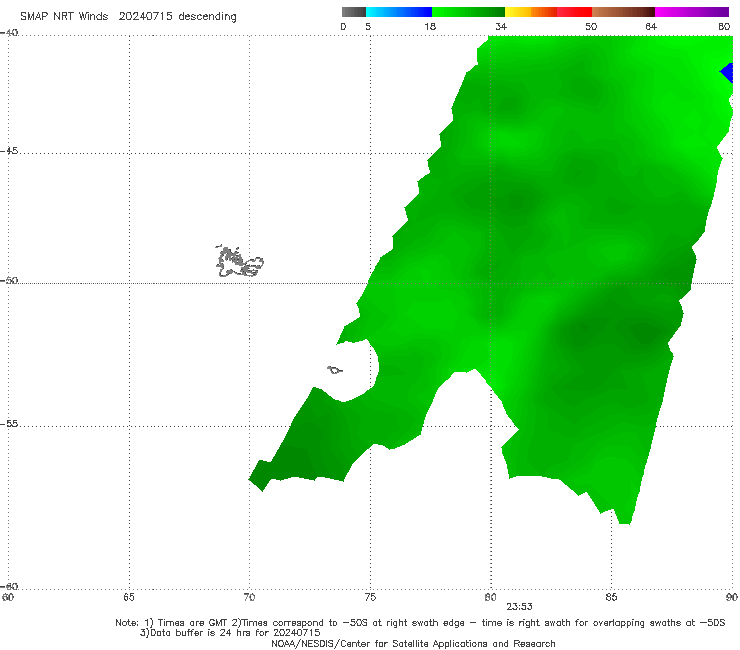Click the longitude label 70 on bottom axis

[249, 597]
